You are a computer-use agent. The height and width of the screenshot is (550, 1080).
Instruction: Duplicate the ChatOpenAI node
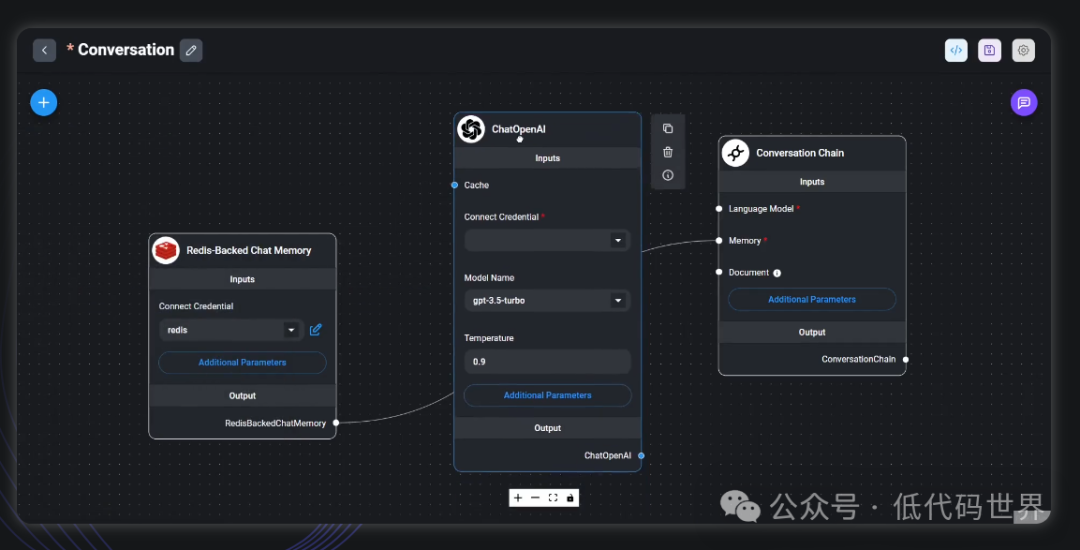coord(667,129)
